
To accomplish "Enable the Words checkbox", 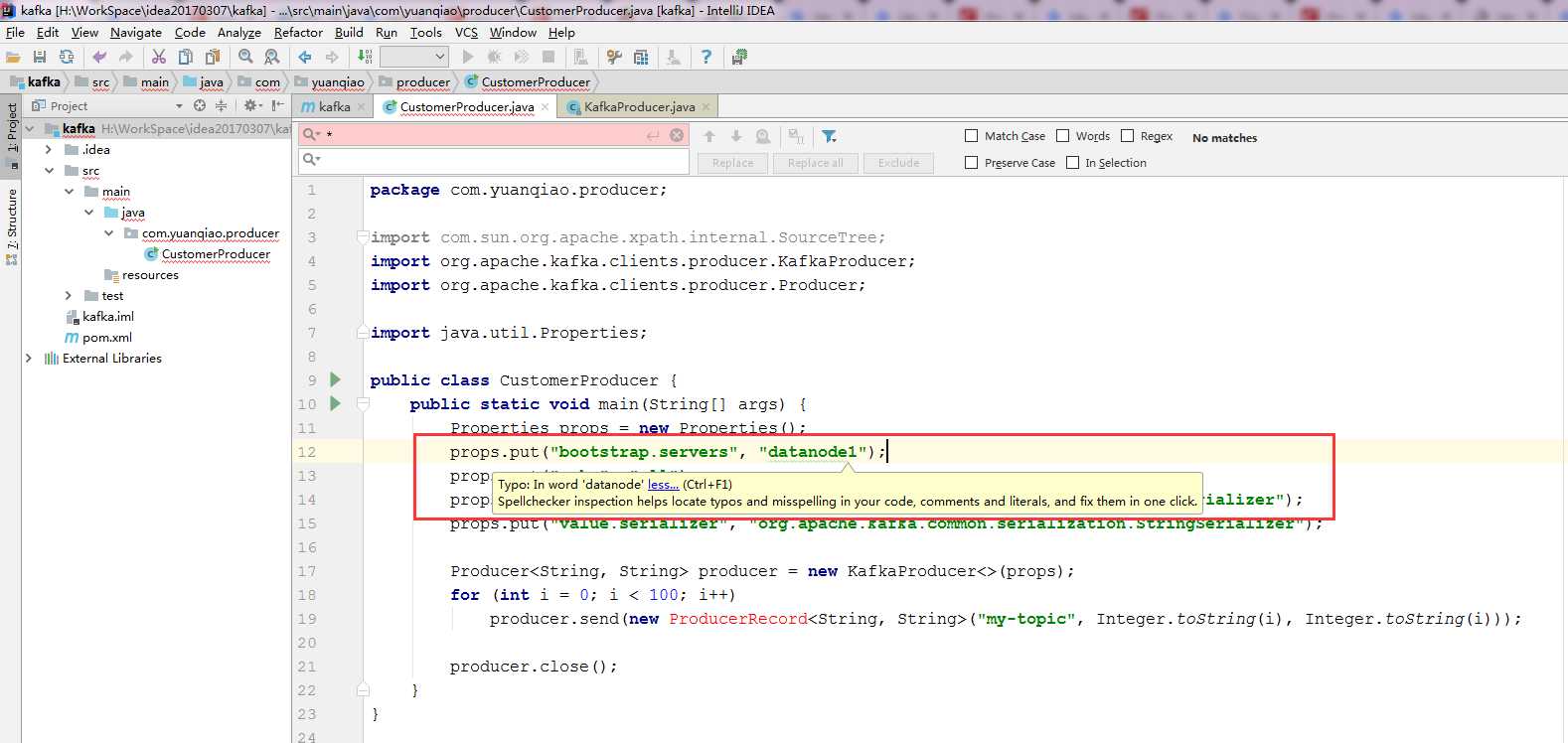I will (1063, 136).
